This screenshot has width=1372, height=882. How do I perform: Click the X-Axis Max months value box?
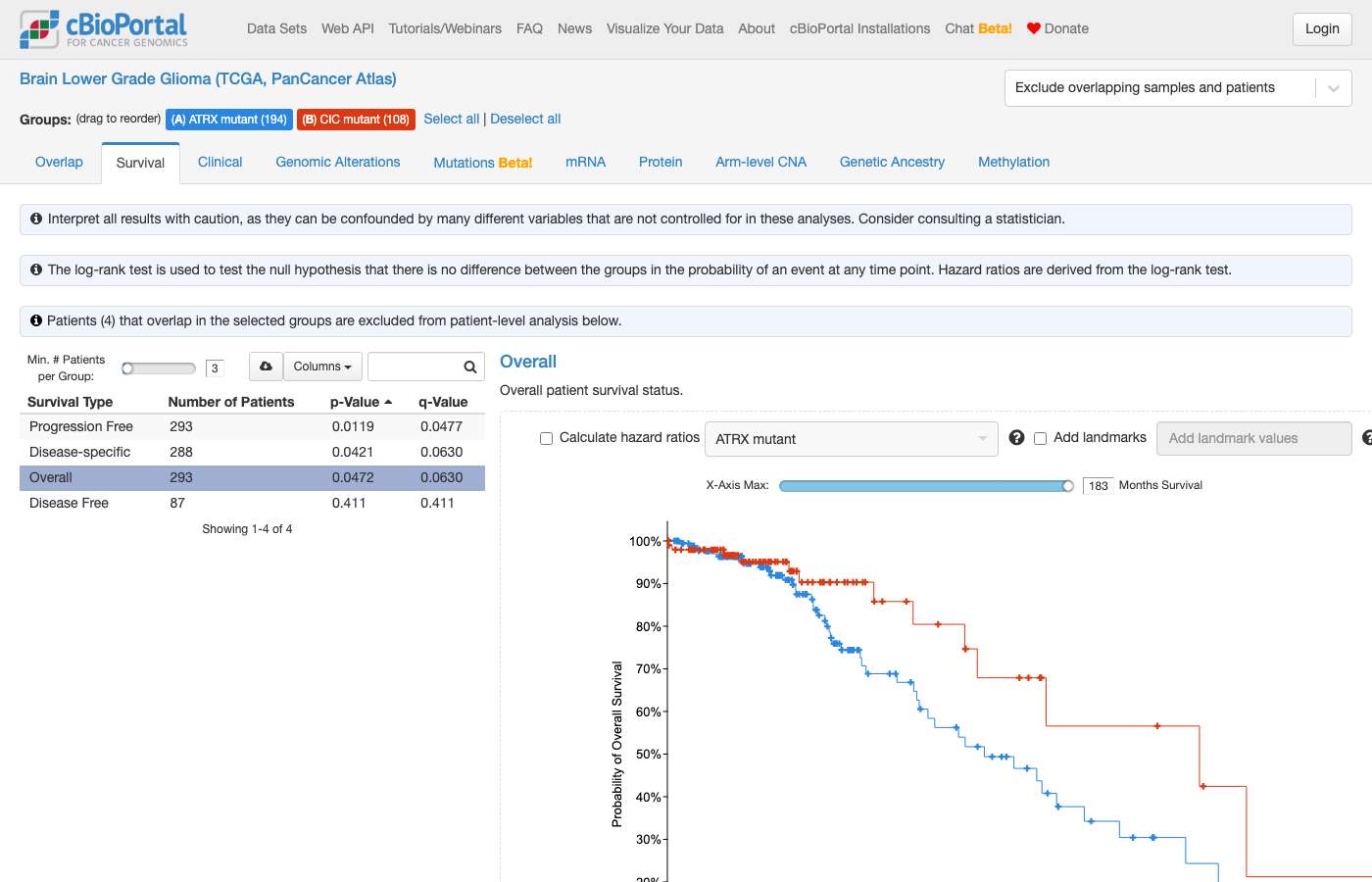tap(1099, 486)
